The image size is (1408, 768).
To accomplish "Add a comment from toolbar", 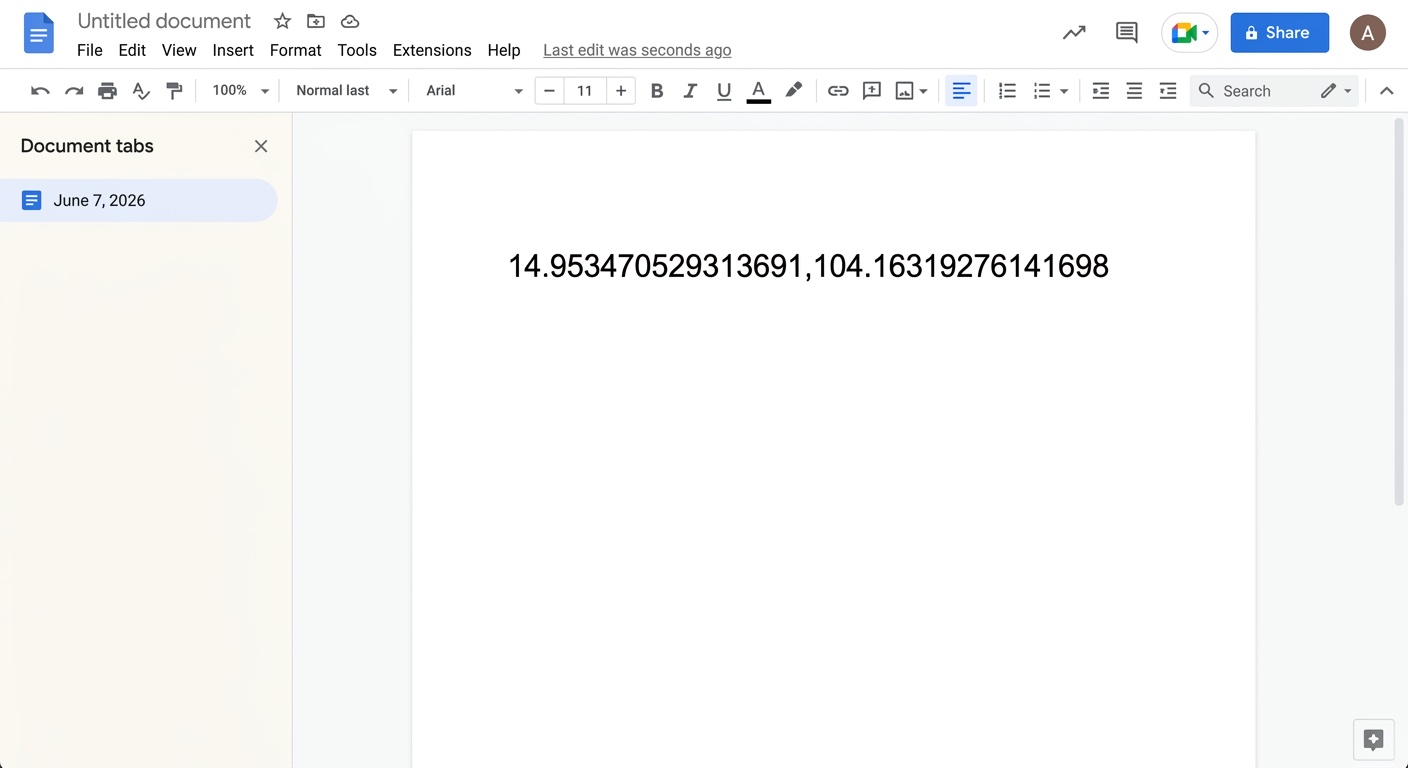I will pos(872,91).
